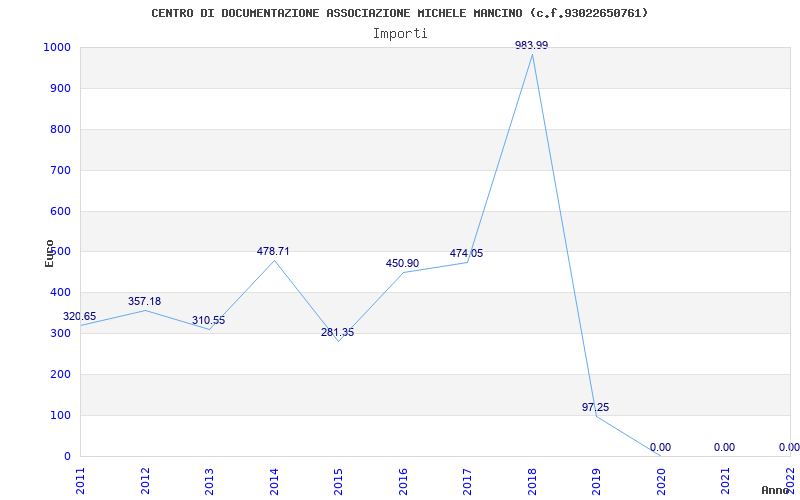The image size is (800, 500).
Task: Select the 450.90 data label
Action: coord(402,263)
